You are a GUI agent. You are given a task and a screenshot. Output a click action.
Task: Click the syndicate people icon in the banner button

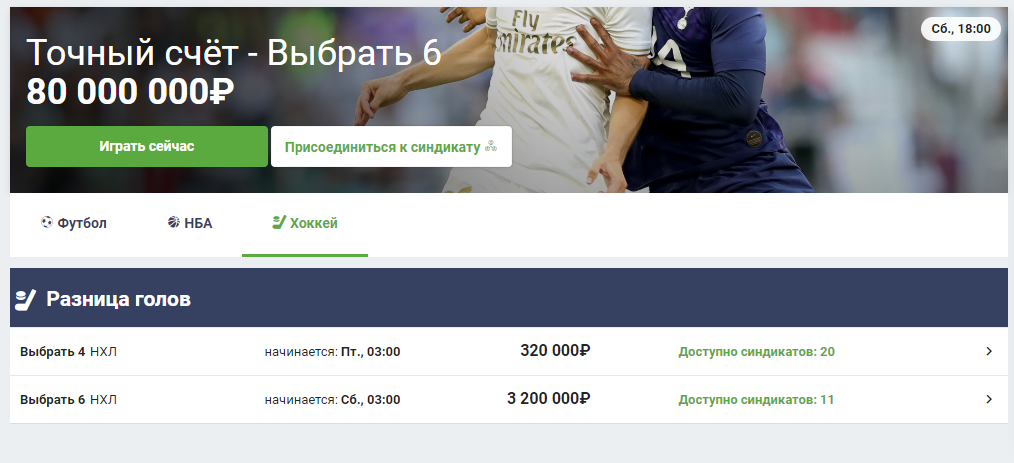tap(491, 146)
